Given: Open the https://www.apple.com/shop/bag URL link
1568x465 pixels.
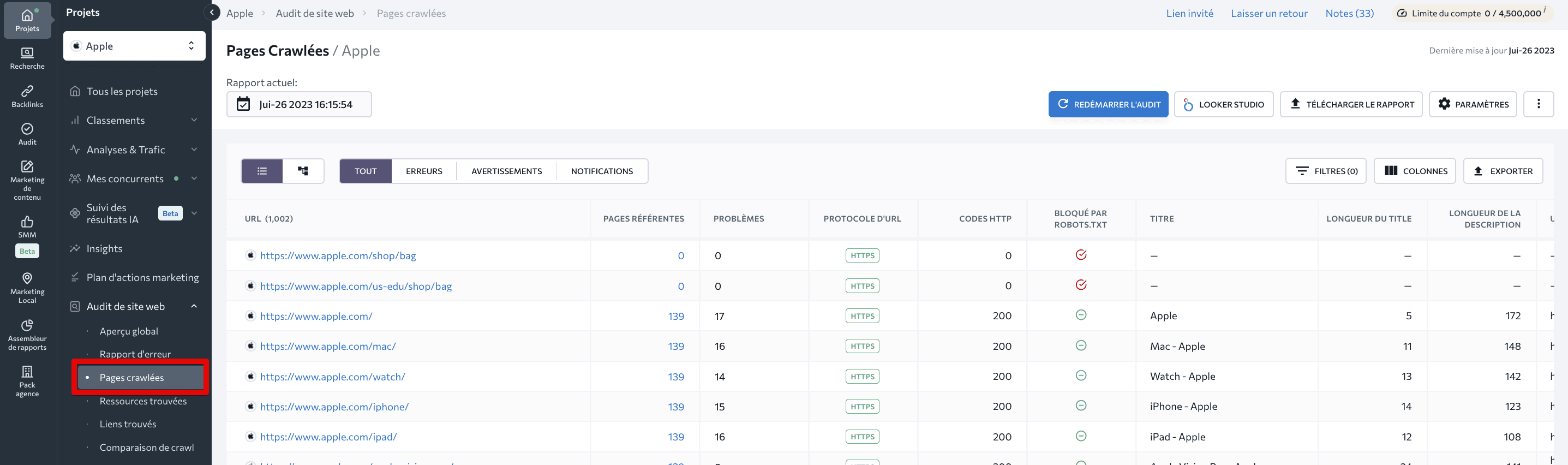Looking at the screenshot, I should (x=338, y=255).
